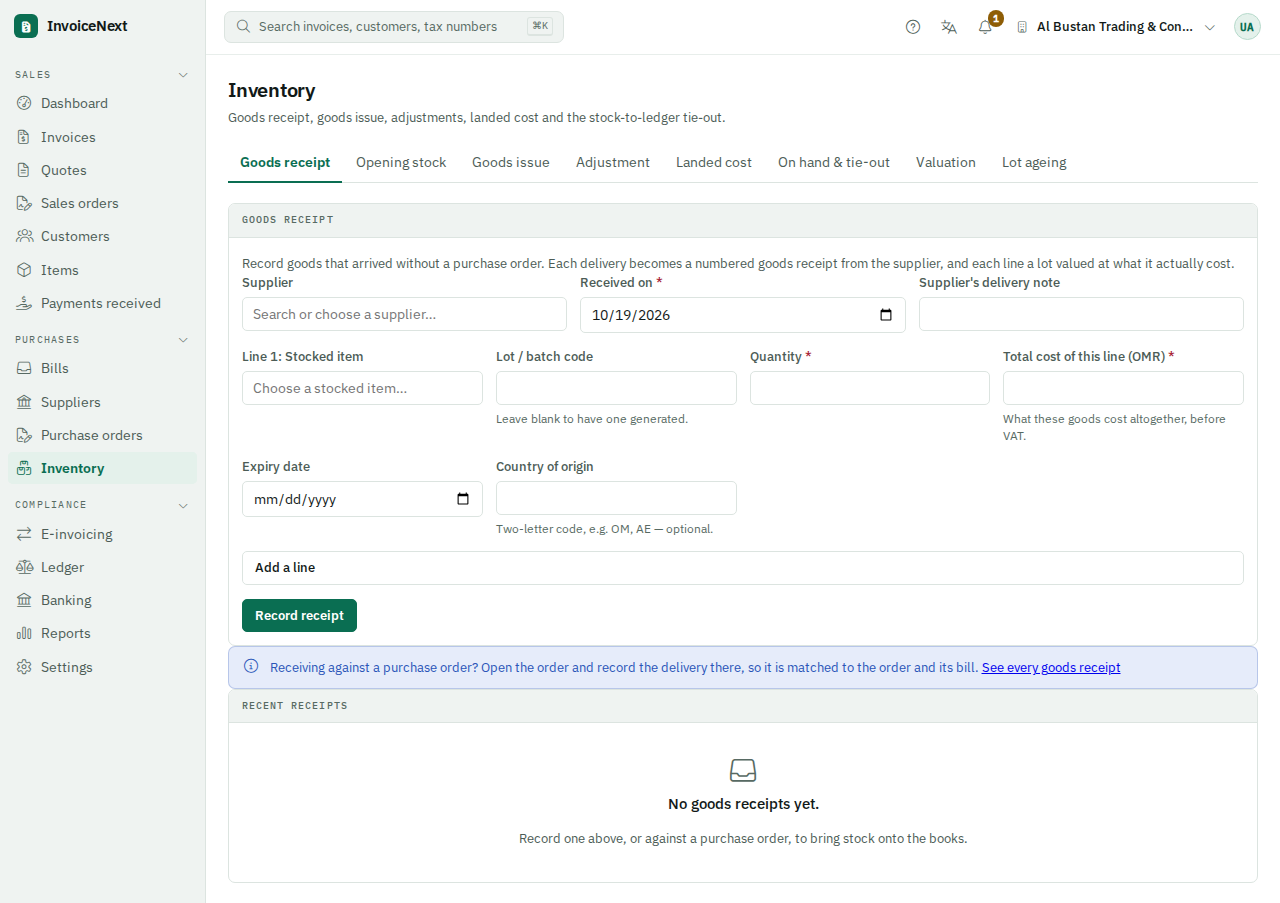The width and height of the screenshot is (1280, 903).
Task: Click the Suppliers building icon
Action: (24, 402)
